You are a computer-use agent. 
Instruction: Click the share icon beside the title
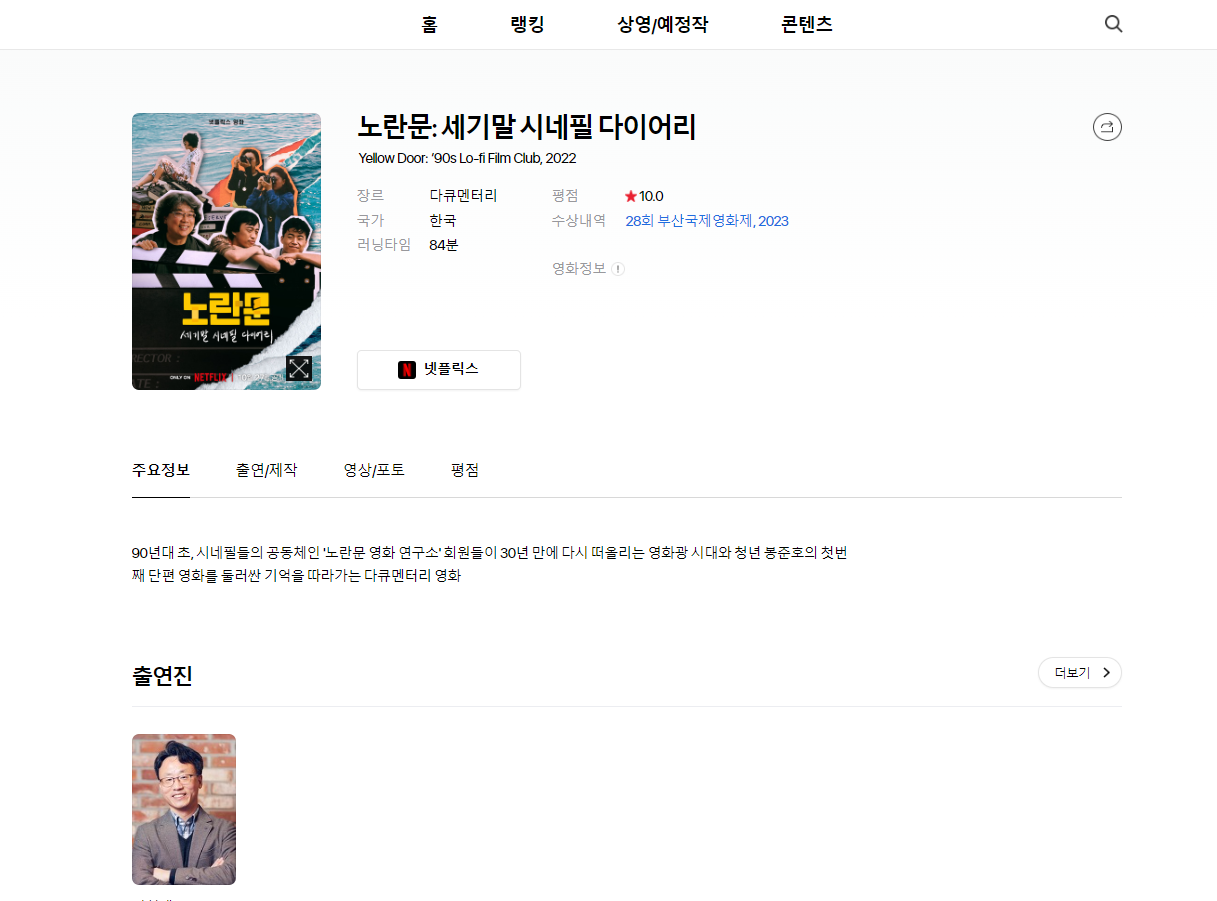(x=1107, y=127)
